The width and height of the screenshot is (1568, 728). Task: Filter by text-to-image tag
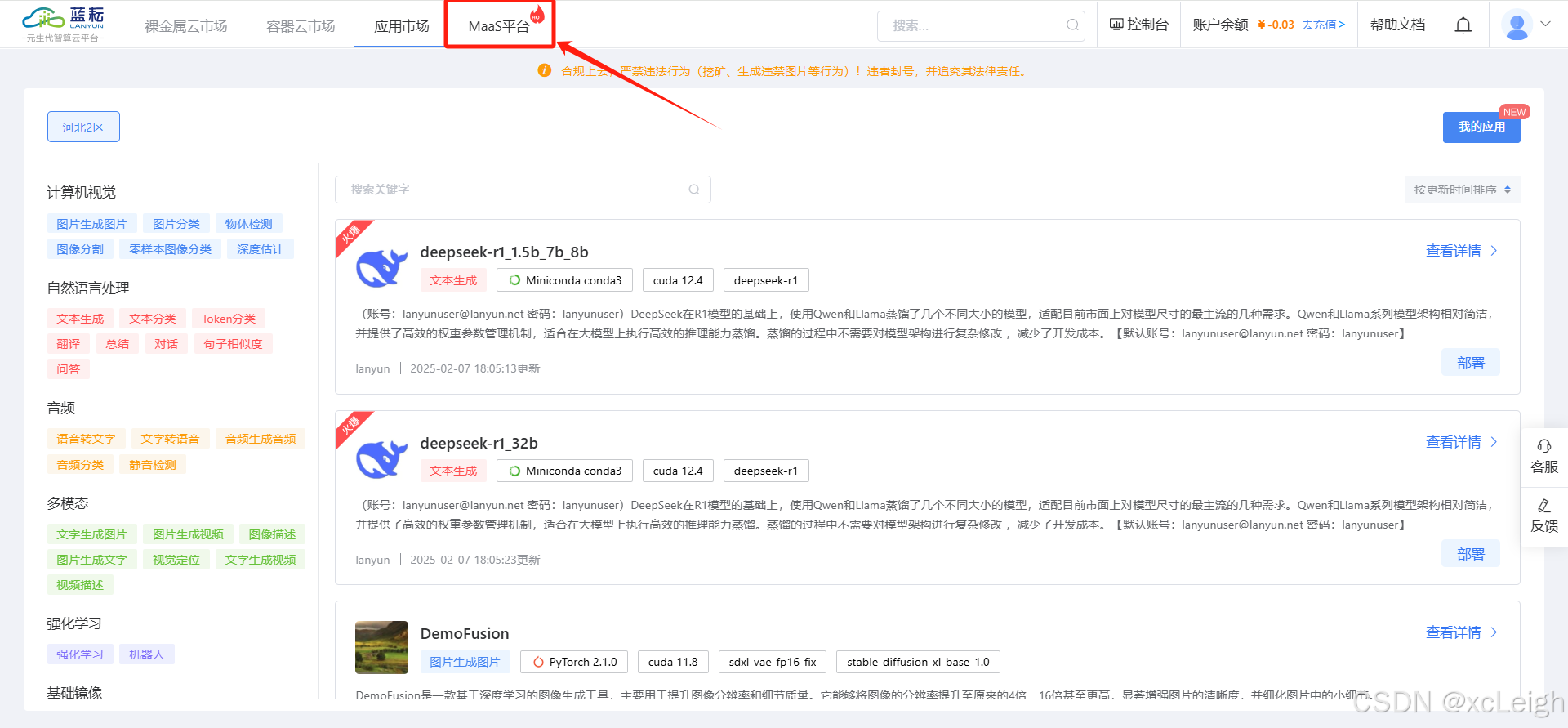point(91,534)
